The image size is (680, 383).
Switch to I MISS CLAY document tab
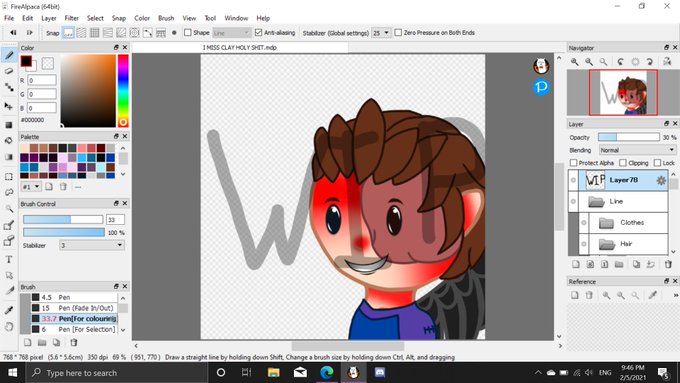click(x=240, y=48)
